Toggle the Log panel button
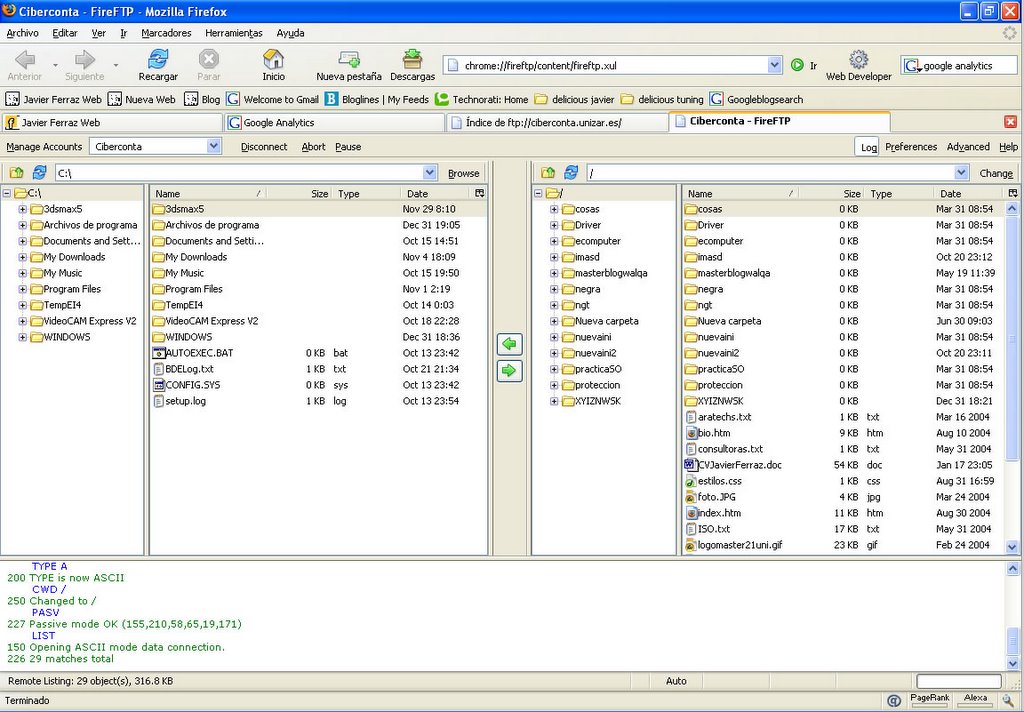Screen dimensions: 1024x712 [x=868, y=147]
